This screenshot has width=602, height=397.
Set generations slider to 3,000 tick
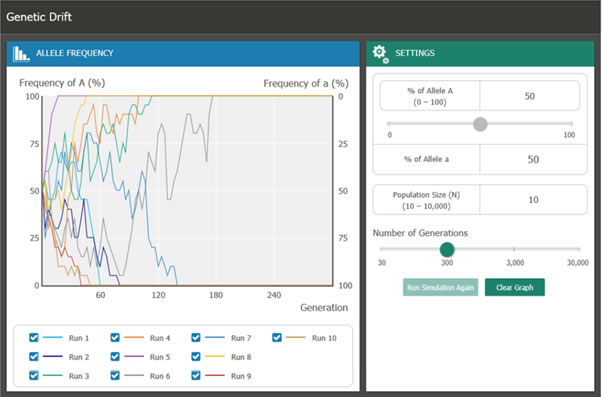coord(514,249)
